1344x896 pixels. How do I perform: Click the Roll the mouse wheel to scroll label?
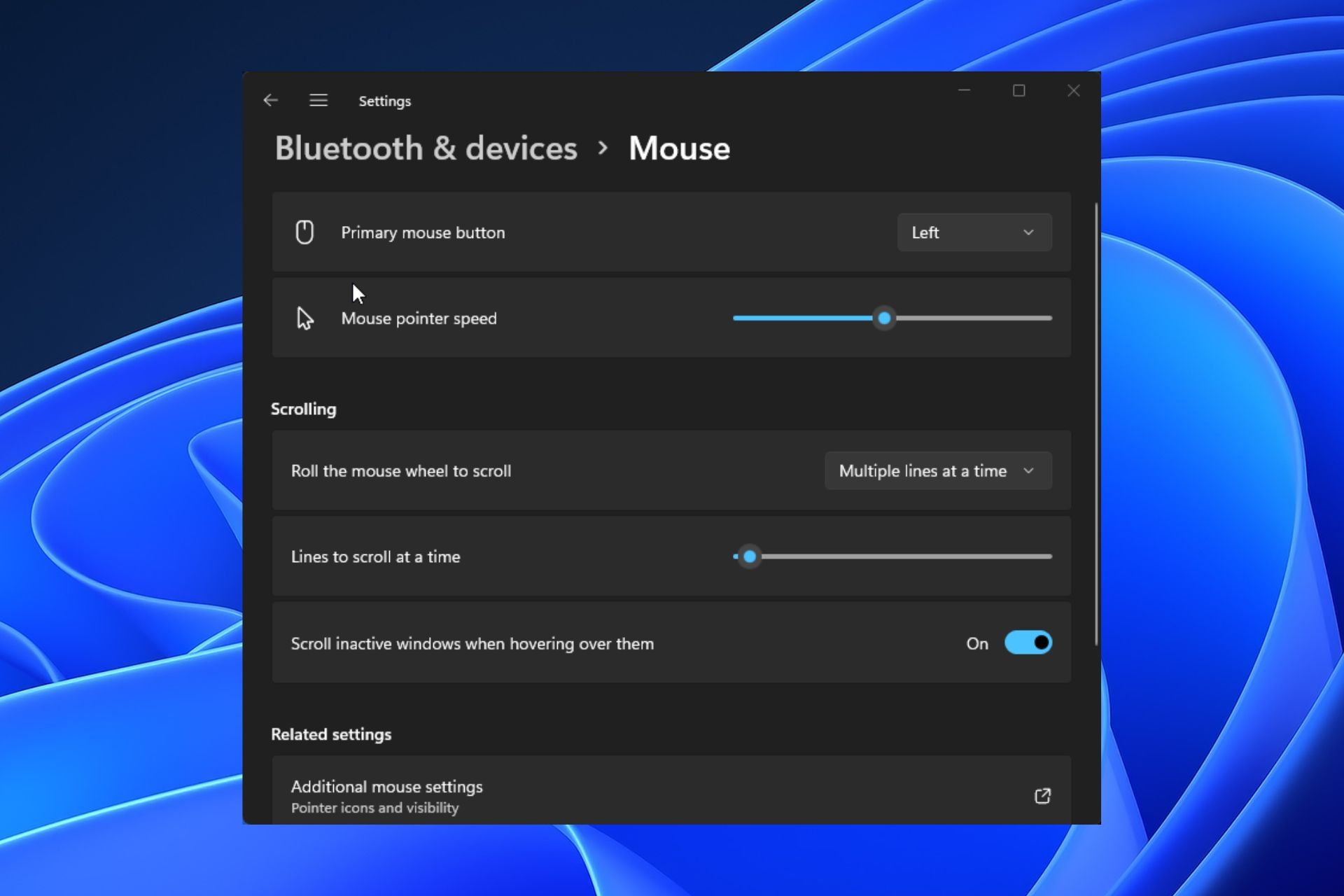pyautogui.click(x=401, y=471)
